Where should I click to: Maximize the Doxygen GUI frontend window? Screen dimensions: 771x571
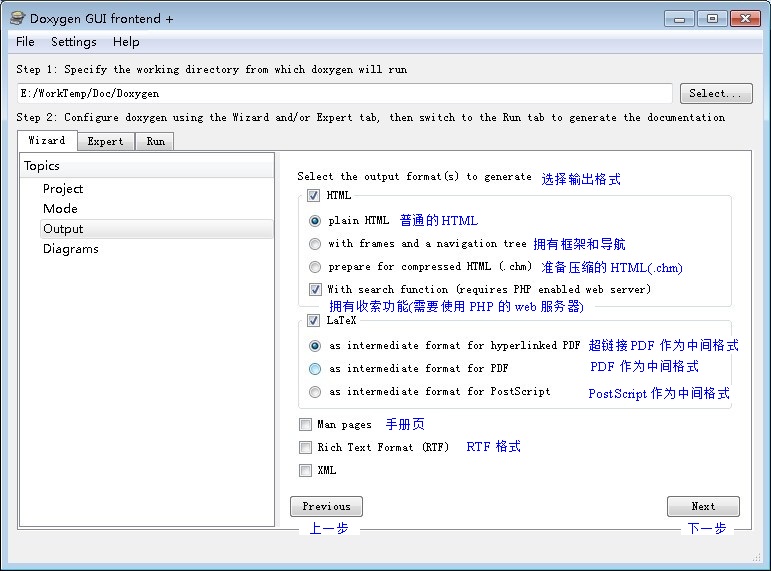(x=712, y=19)
